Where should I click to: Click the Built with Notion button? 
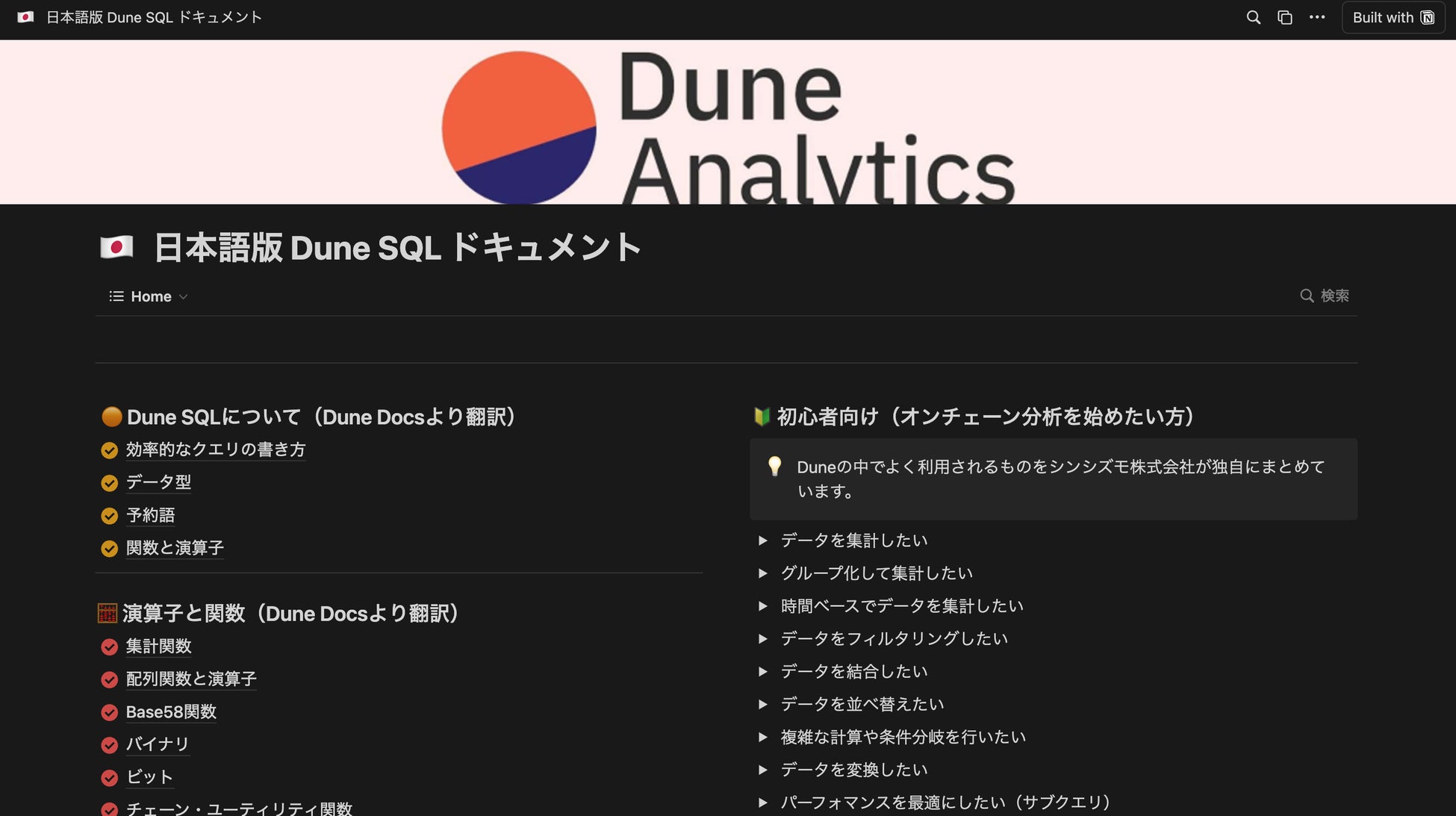(x=1392, y=17)
